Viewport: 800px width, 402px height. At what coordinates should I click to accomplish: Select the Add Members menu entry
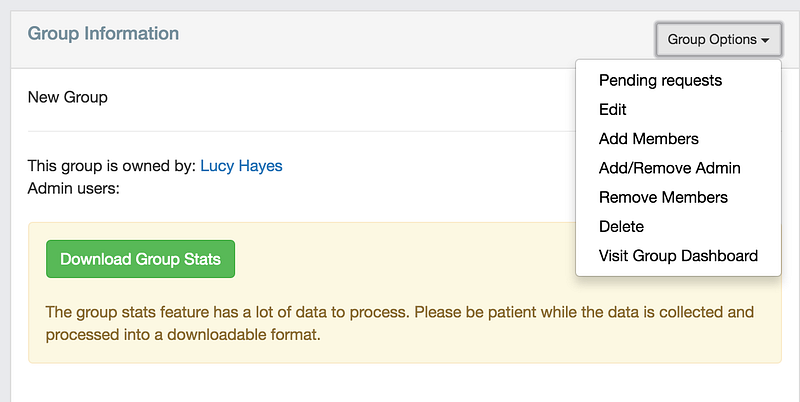[648, 138]
